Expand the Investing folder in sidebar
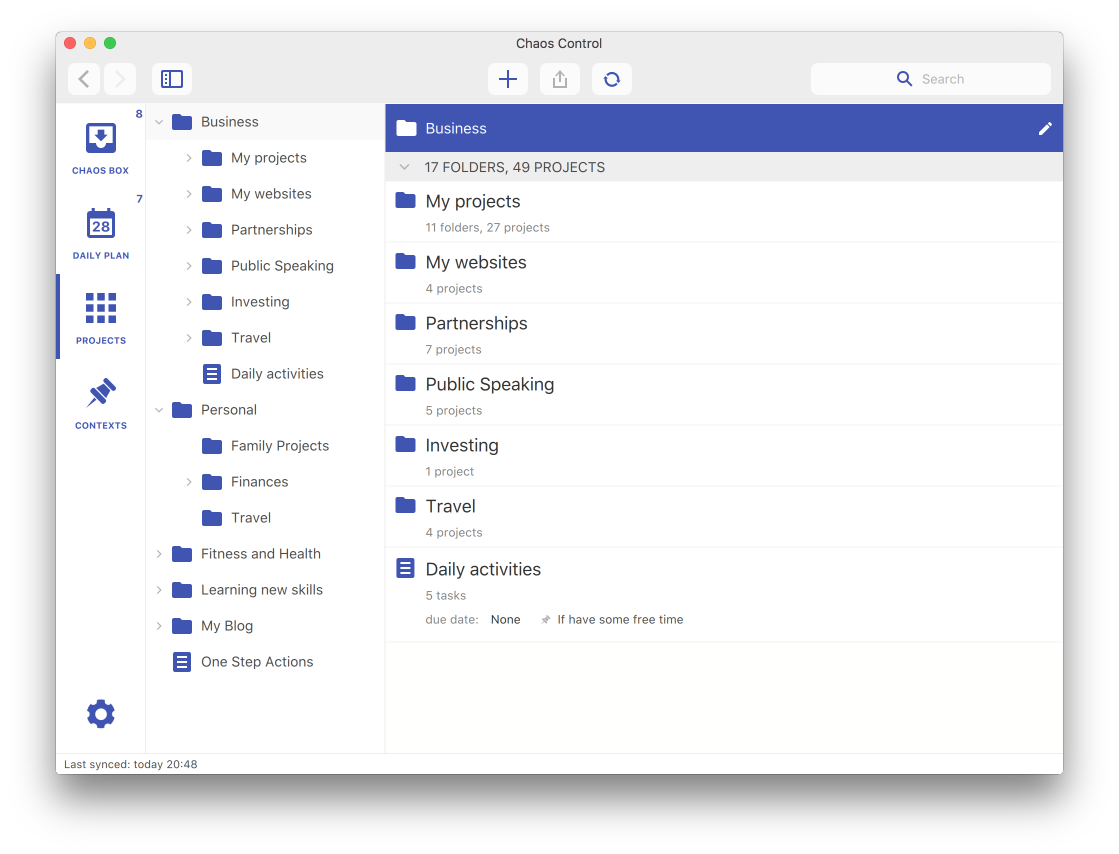1119x854 pixels. click(189, 302)
